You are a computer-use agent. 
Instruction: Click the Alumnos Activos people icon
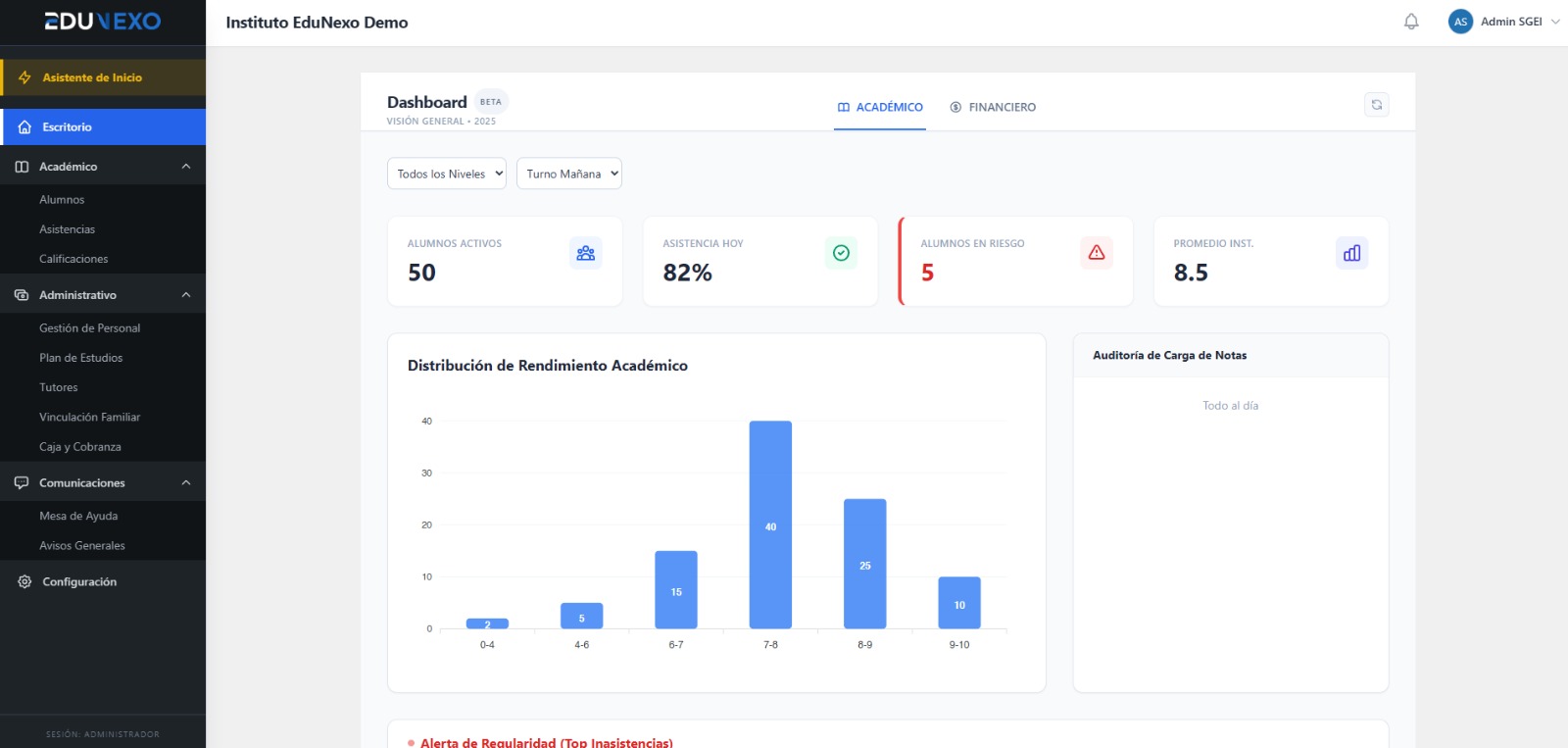point(586,253)
